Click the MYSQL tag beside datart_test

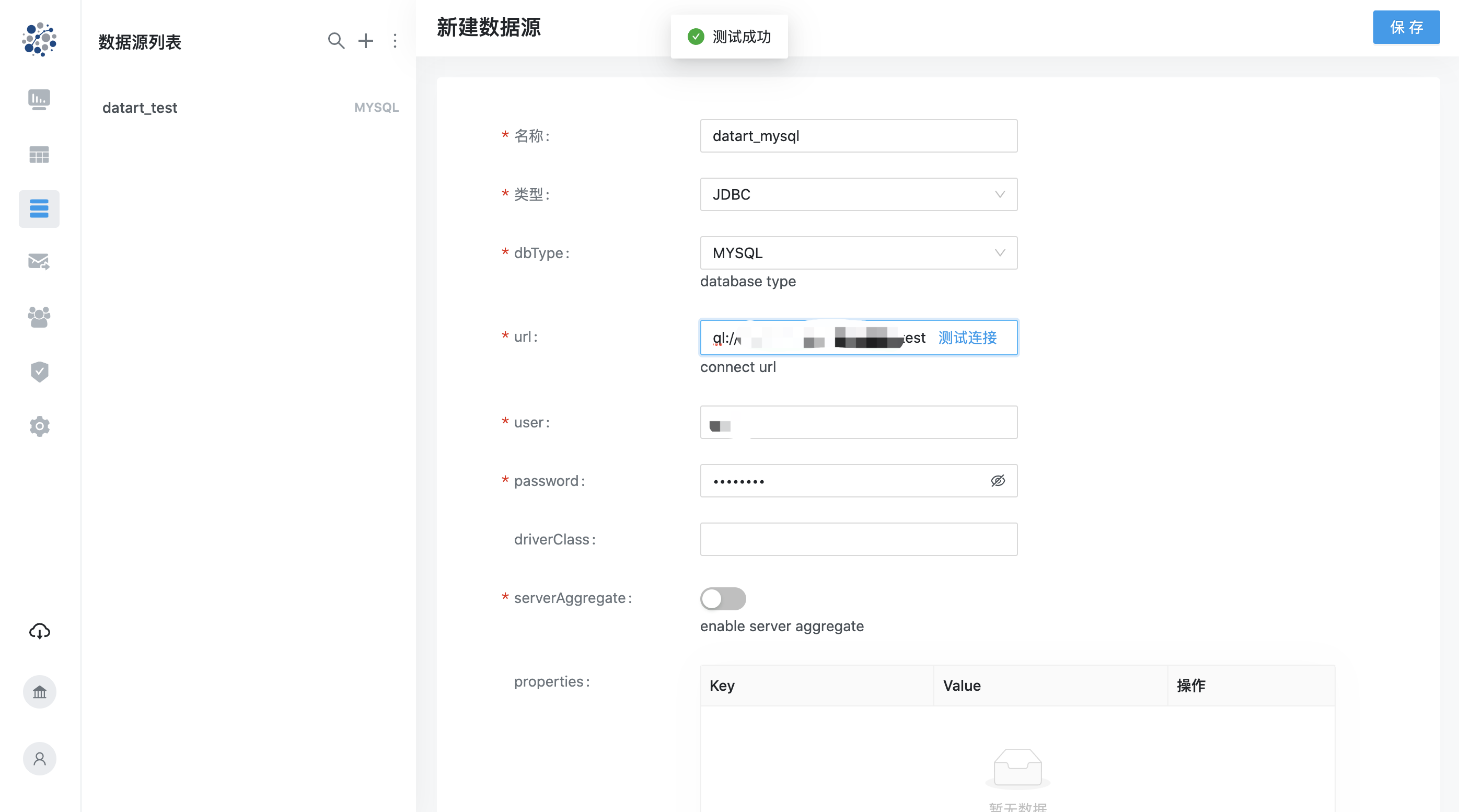pos(376,108)
